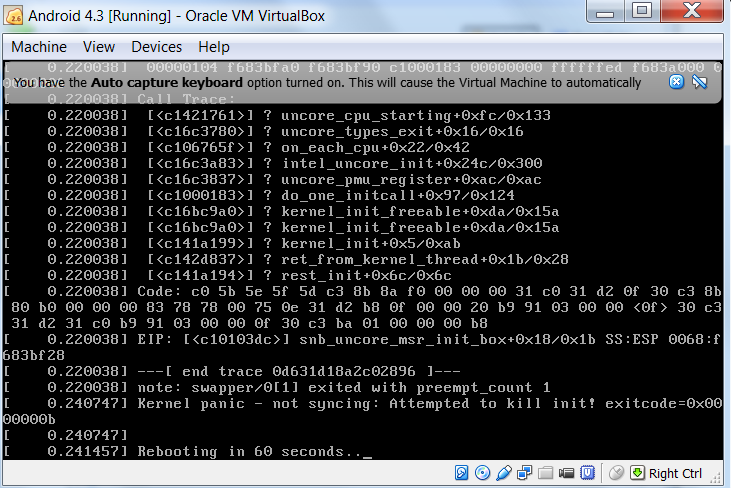Click the keyboard capture green arrow icon
The height and width of the screenshot is (488, 731).
(637, 473)
